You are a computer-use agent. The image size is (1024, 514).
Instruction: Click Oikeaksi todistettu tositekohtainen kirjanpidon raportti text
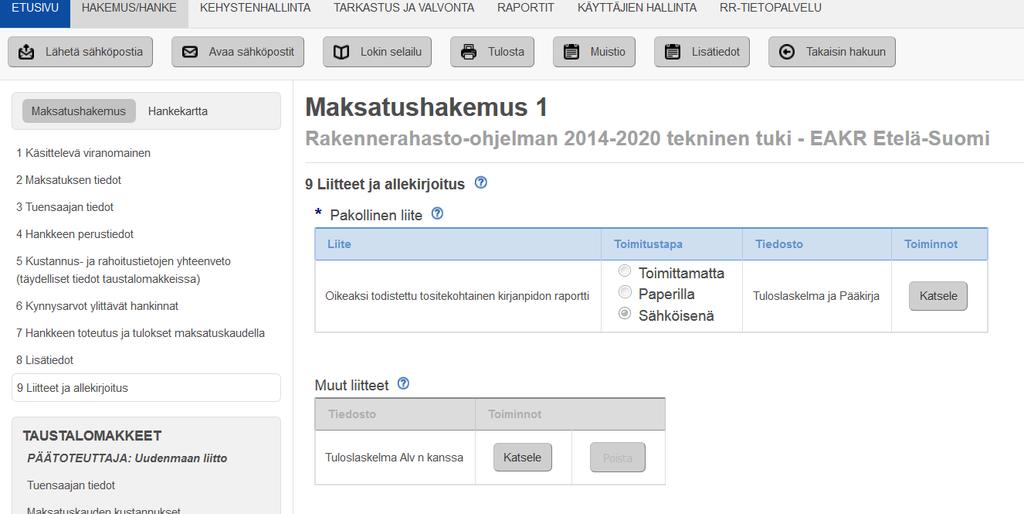(457, 296)
